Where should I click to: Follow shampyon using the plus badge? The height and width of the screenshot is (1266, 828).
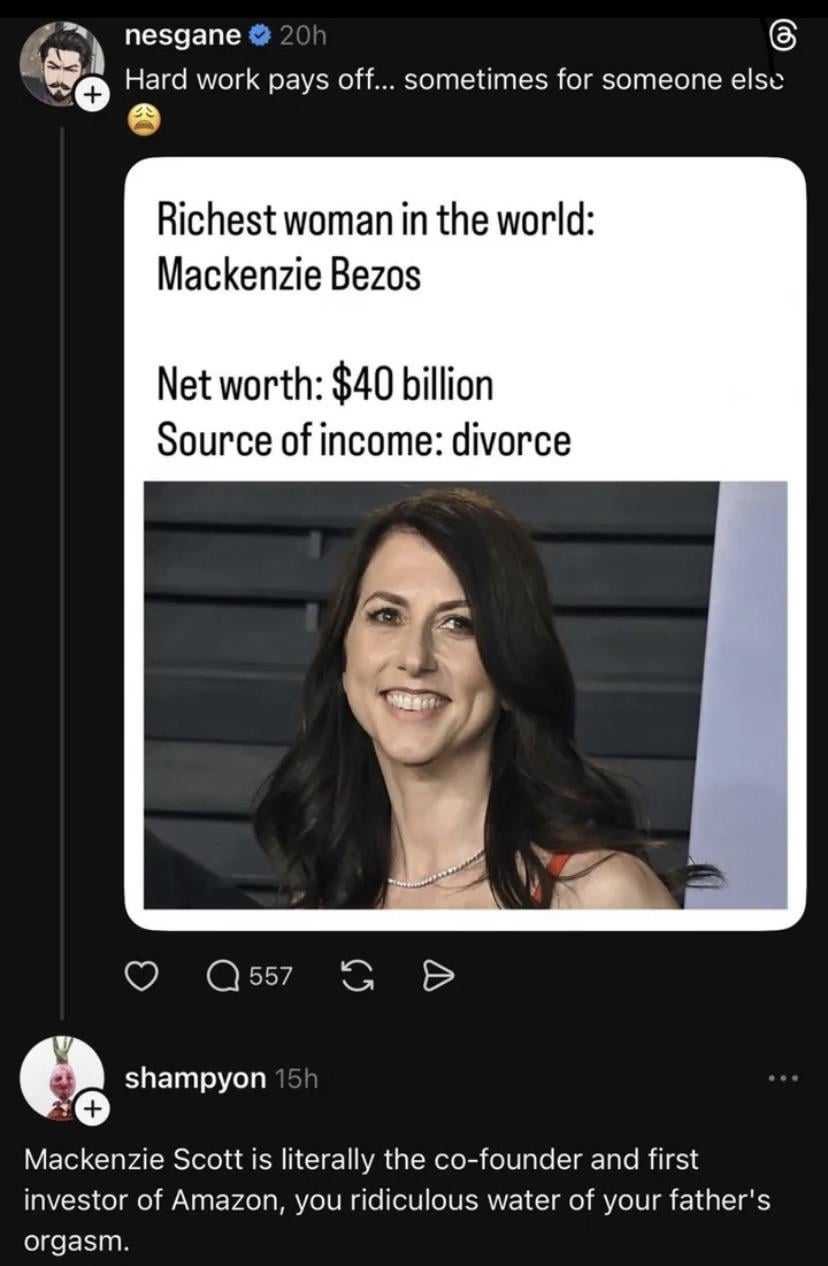(91, 1108)
